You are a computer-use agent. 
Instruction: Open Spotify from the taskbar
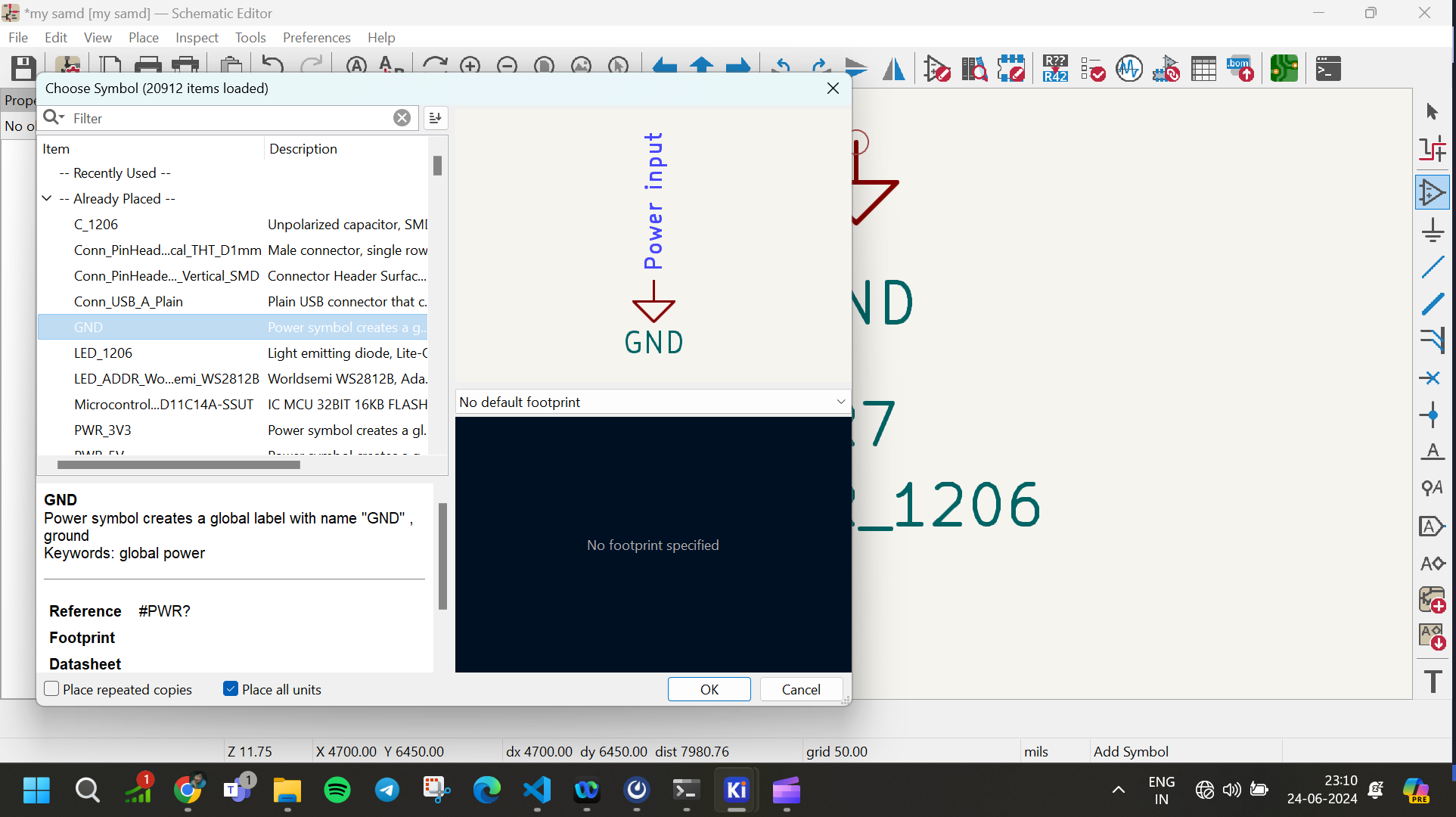point(337,791)
